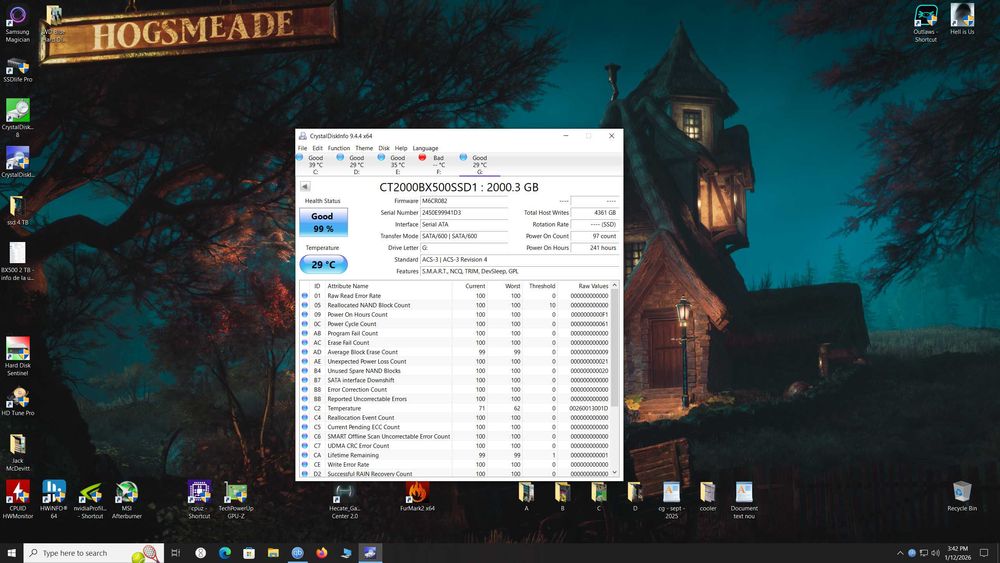This screenshot has width=1000, height=563.
Task: Launch CPUID HWMonitor desktop icon
Action: 17,499
